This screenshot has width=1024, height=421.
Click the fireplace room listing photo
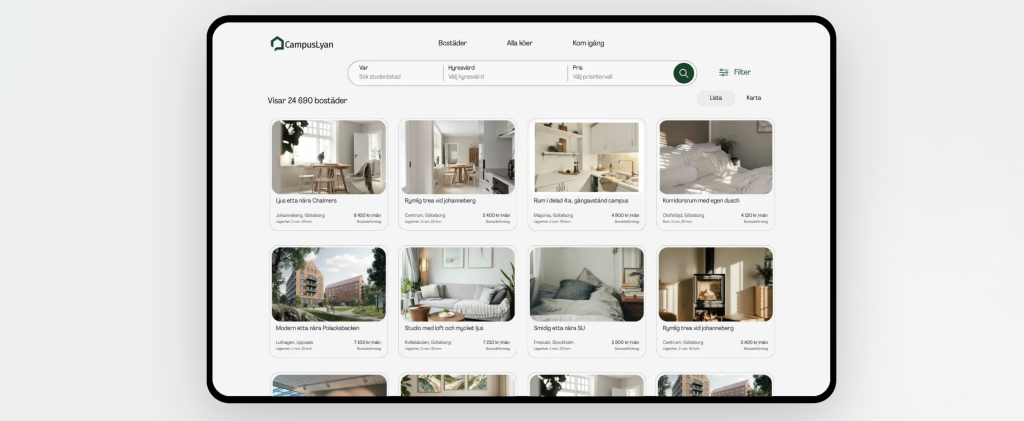click(715, 284)
